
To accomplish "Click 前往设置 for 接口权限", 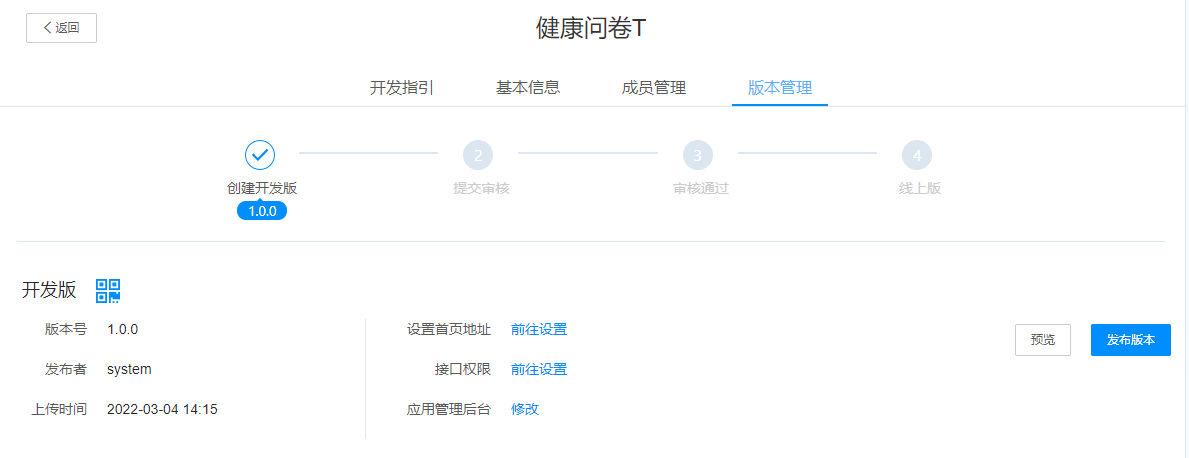I will pos(539,369).
